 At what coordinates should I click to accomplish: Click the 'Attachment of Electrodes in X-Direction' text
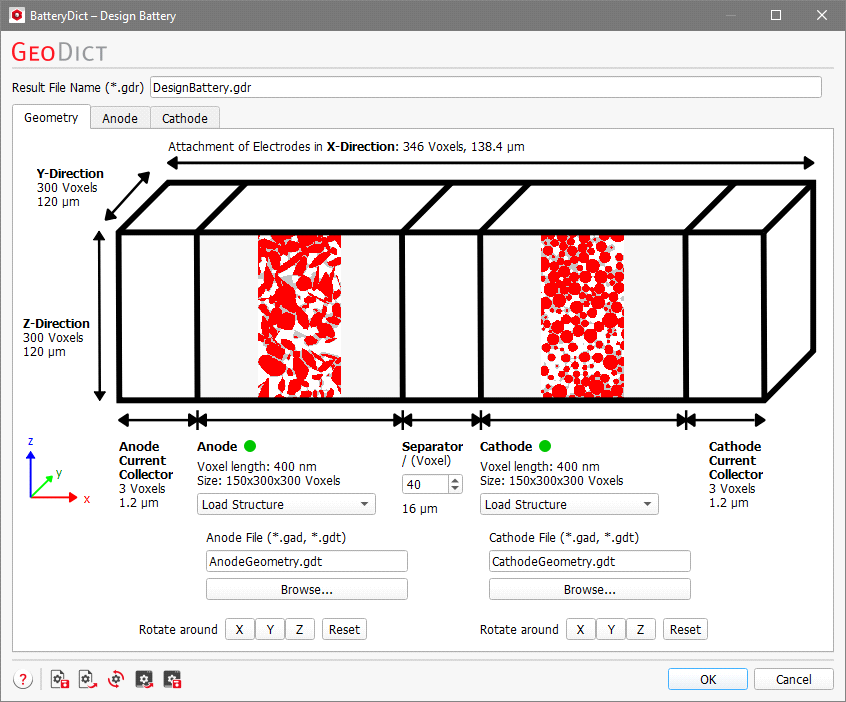click(346, 146)
